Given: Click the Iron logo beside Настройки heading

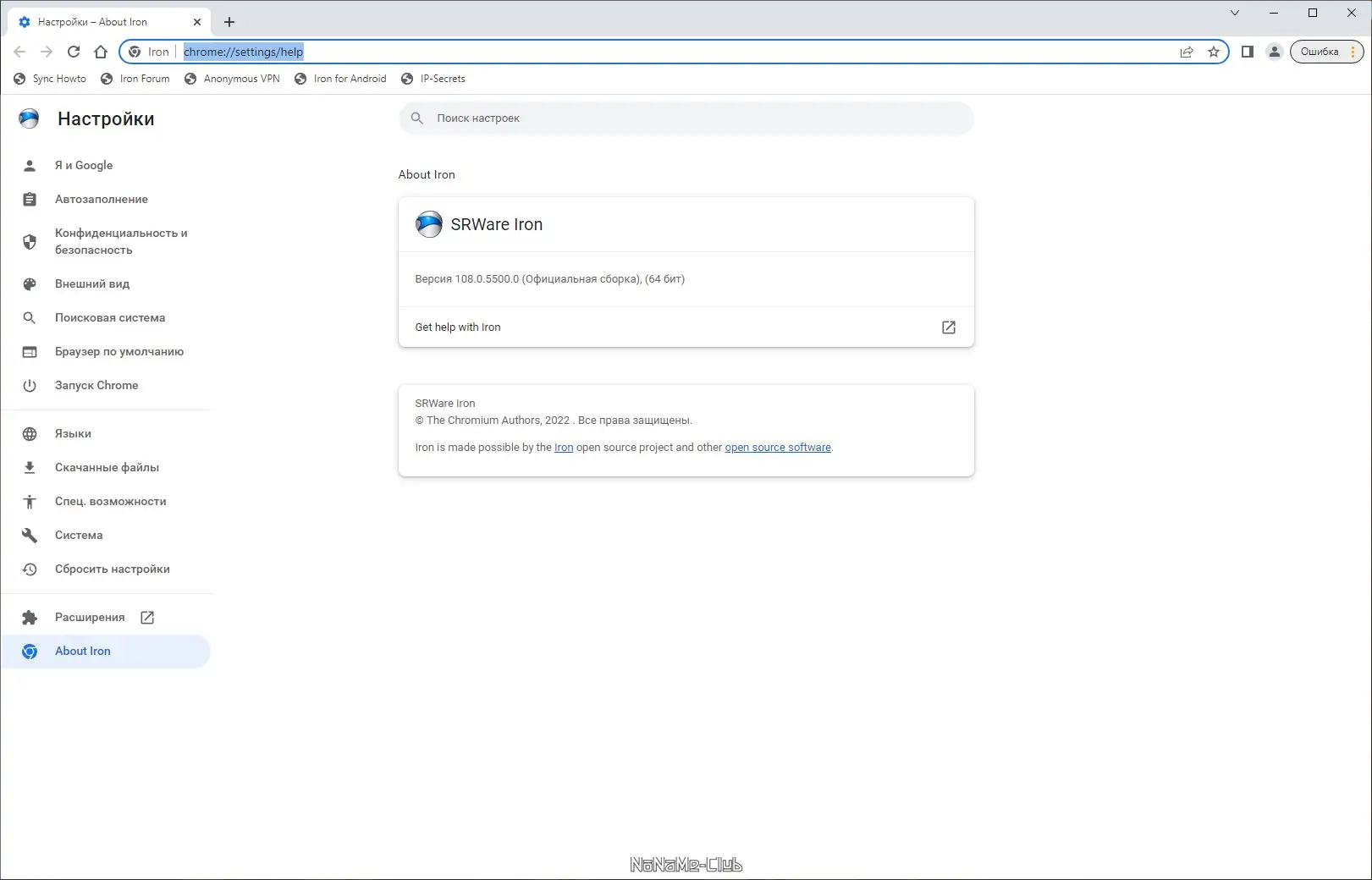Looking at the screenshot, I should coord(29,118).
